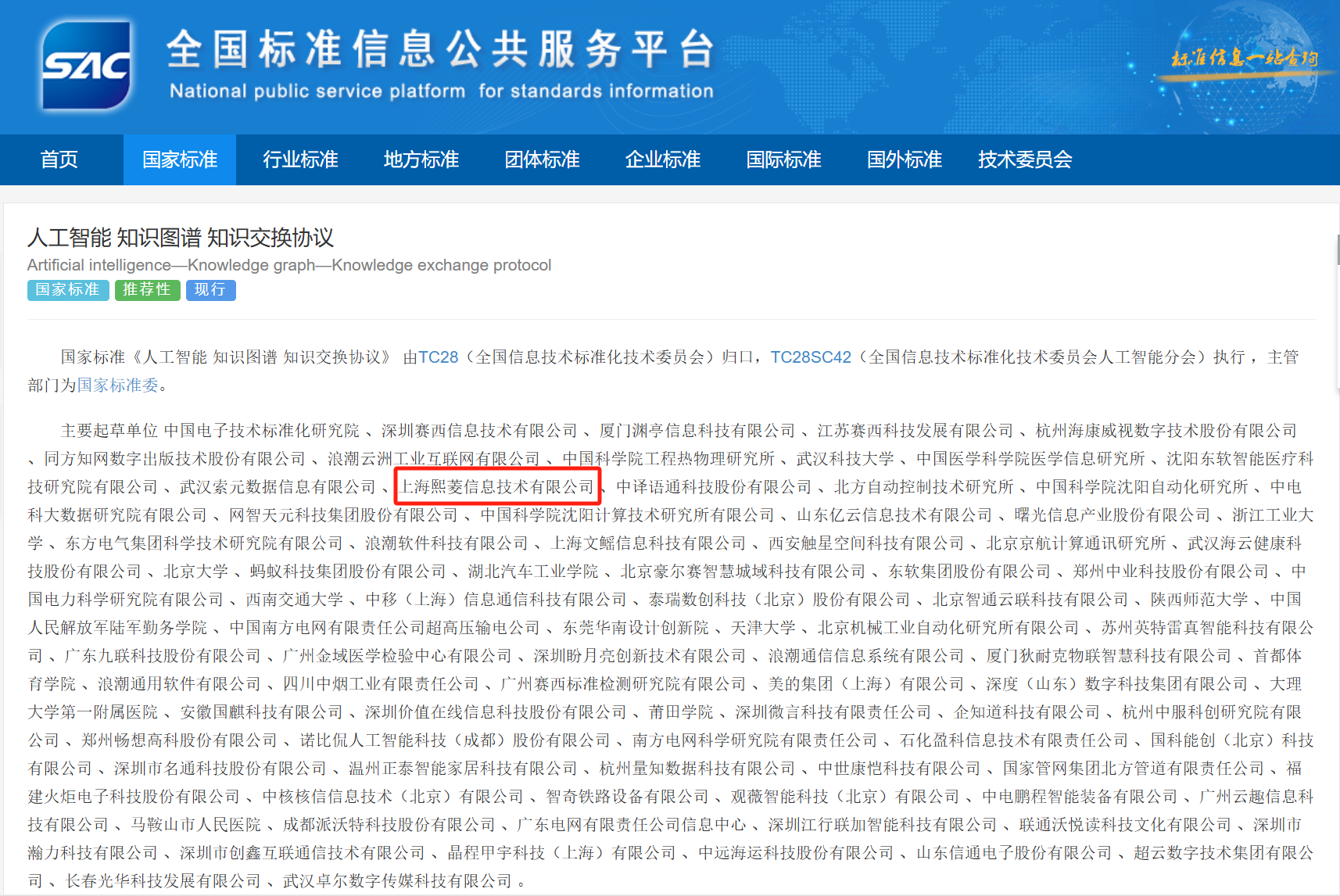The height and width of the screenshot is (896, 1340).
Task: Click the green 国家标准 tag
Action: [x=67, y=290]
